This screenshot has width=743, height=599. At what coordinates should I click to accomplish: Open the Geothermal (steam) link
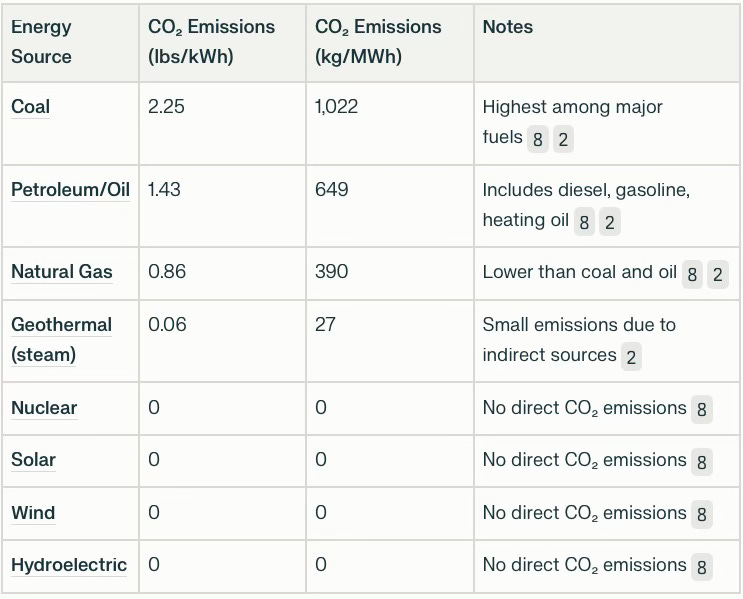tap(61, 339)
